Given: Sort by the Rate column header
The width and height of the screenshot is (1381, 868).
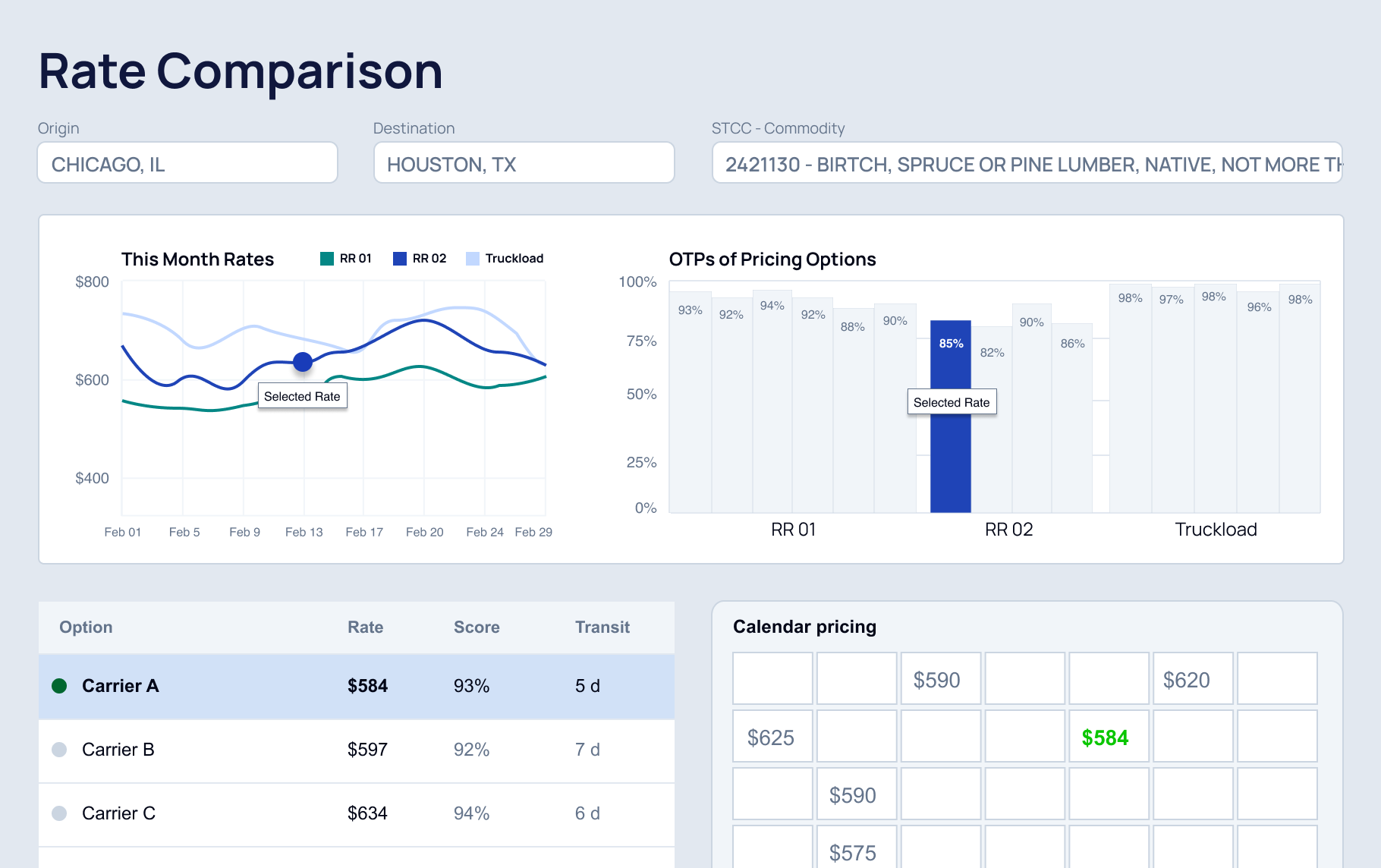Looking at the screenshot, I should pos(365,627).
